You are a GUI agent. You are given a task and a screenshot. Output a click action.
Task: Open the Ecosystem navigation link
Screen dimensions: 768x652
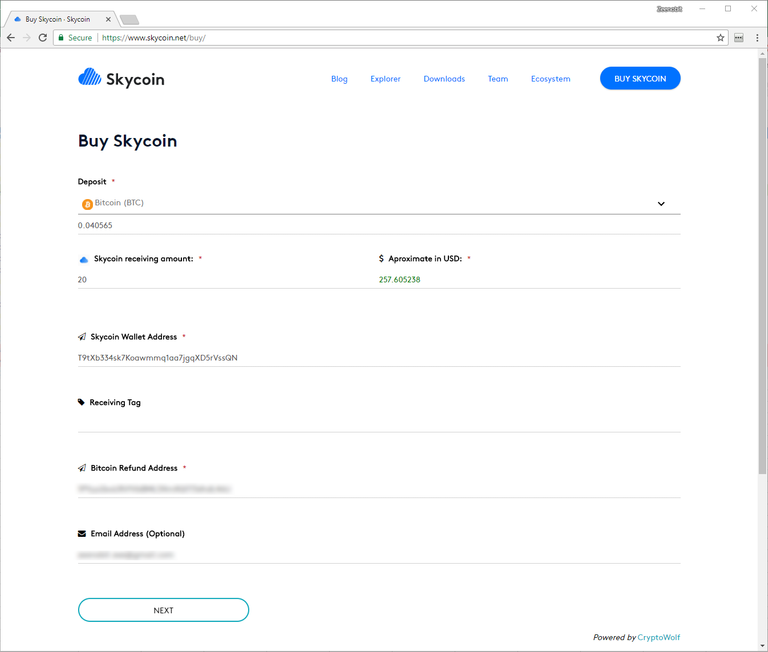click(551, 79)
